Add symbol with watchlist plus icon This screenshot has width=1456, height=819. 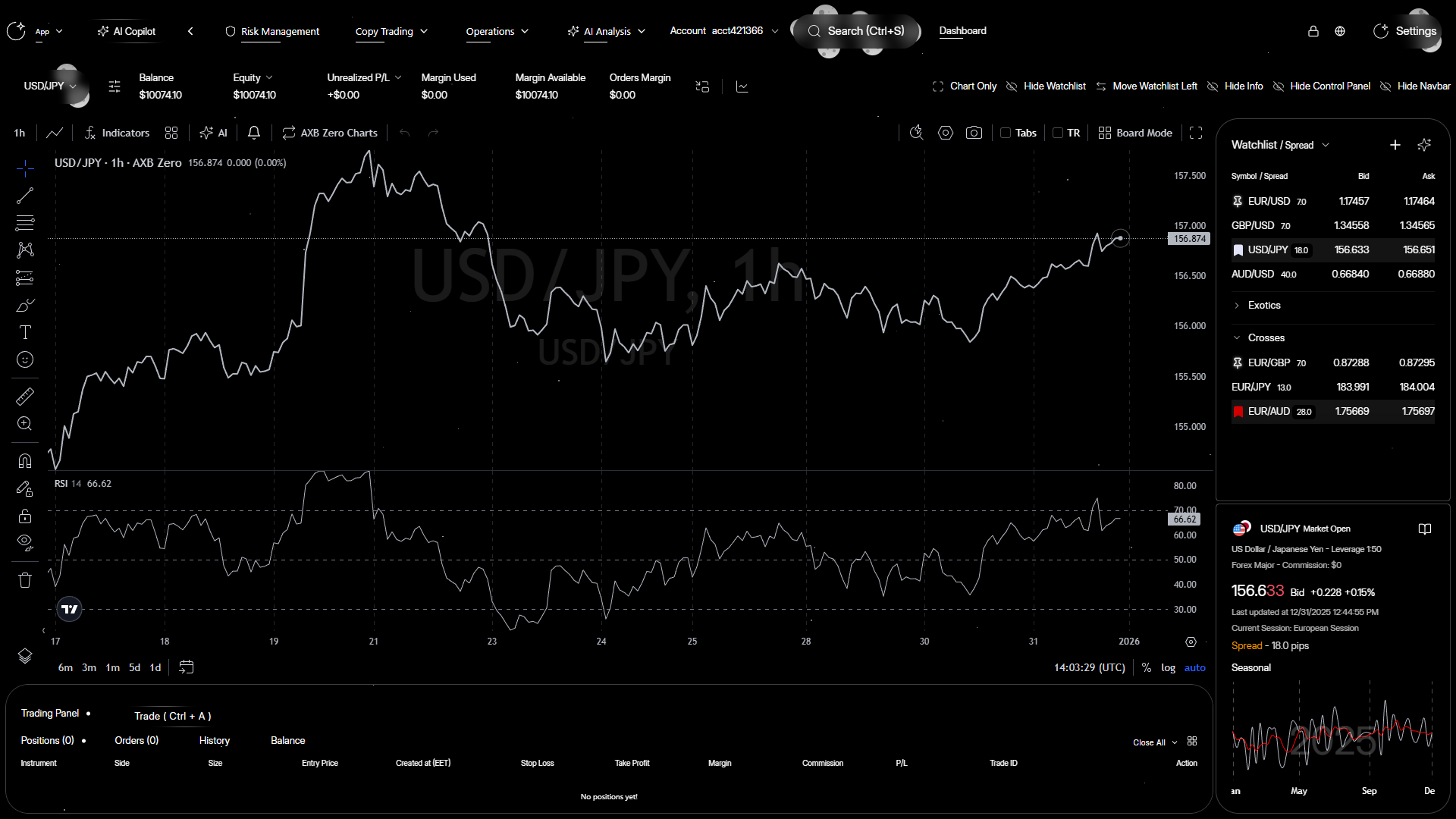[1395, 145]
